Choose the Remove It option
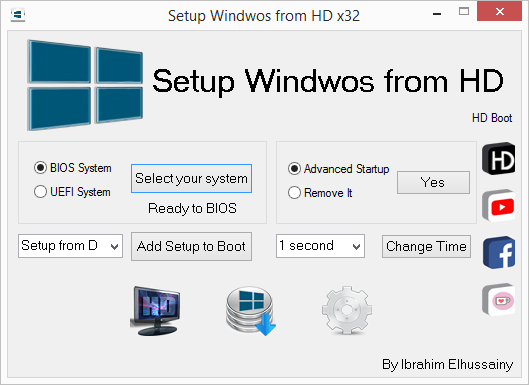Screen dimensions: 529x385 (320, 193)
